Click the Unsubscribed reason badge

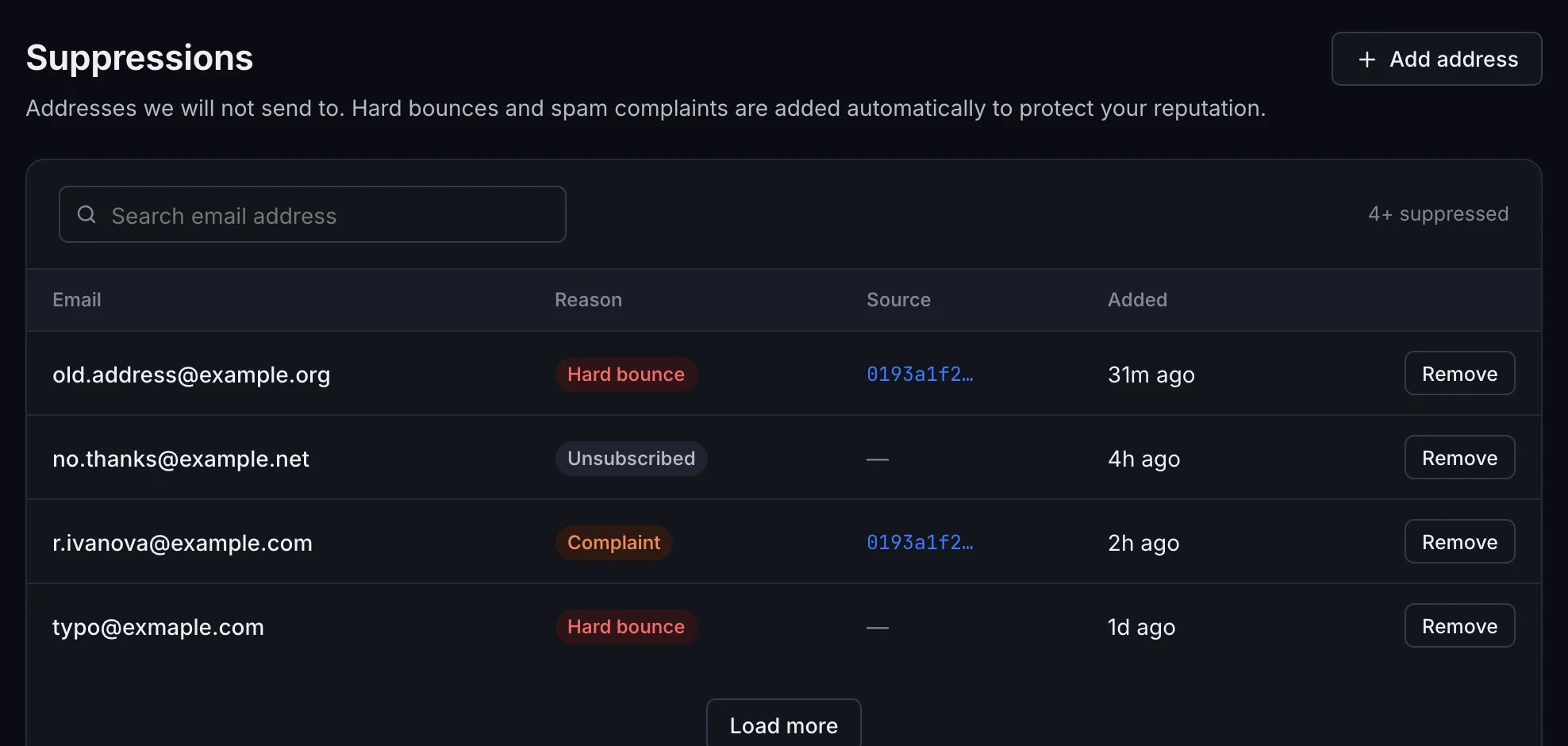tap(631, 458)
